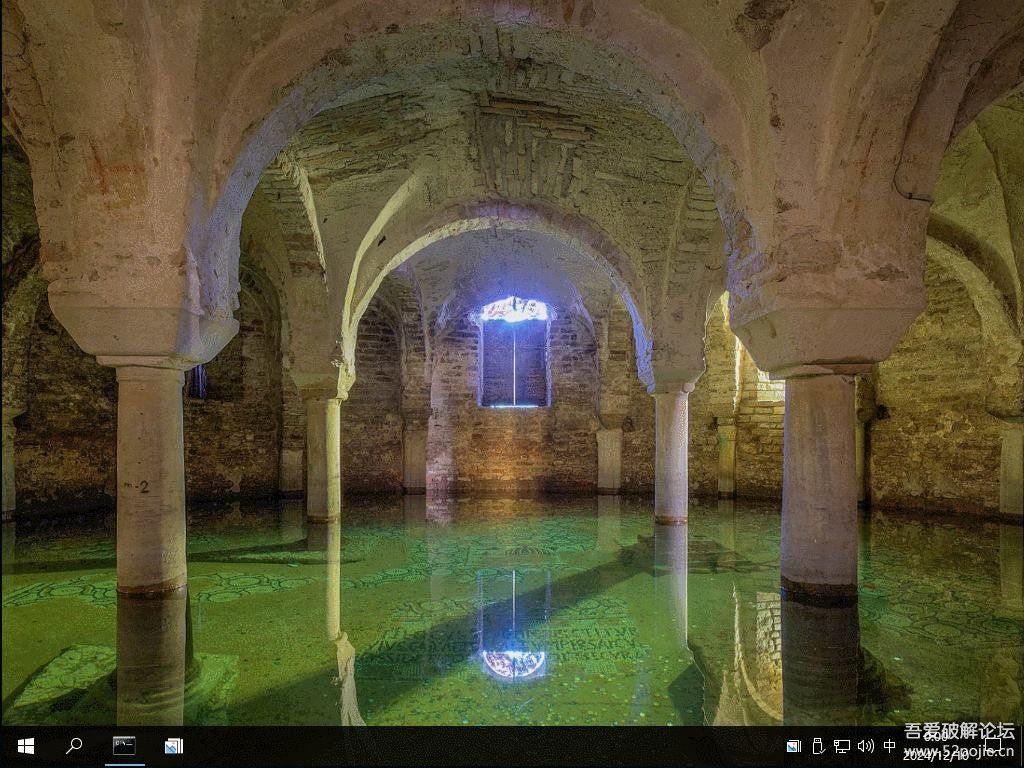Open the speaker volume tray icon
1024x768 pixels.
click(x=866, y=746)
